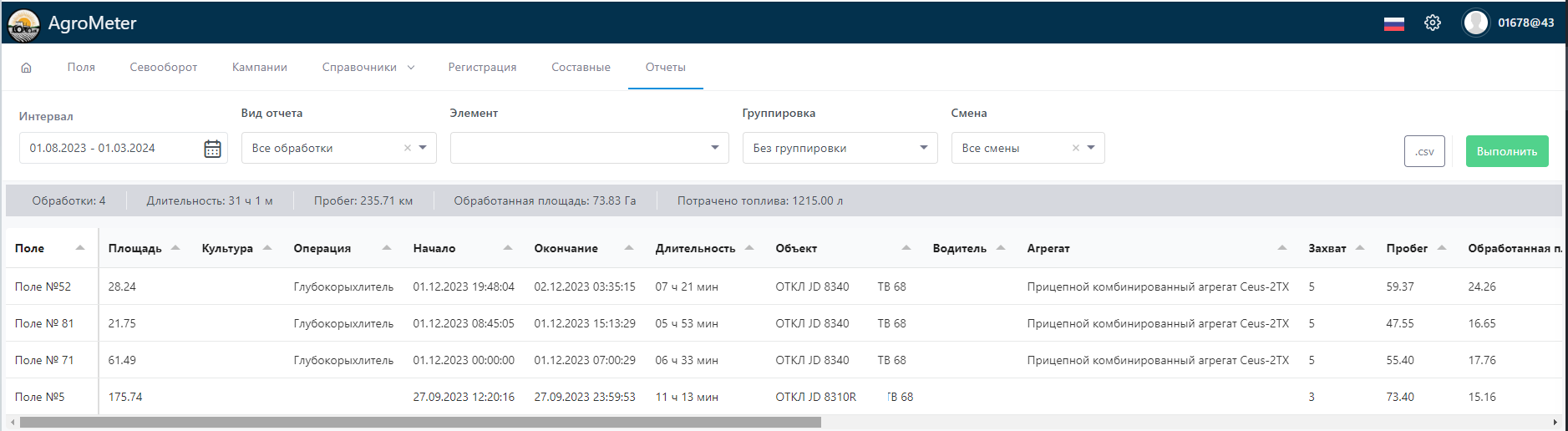The image size is (1568, 431).
Task: Click username 01678@43
Action: 1525,23
